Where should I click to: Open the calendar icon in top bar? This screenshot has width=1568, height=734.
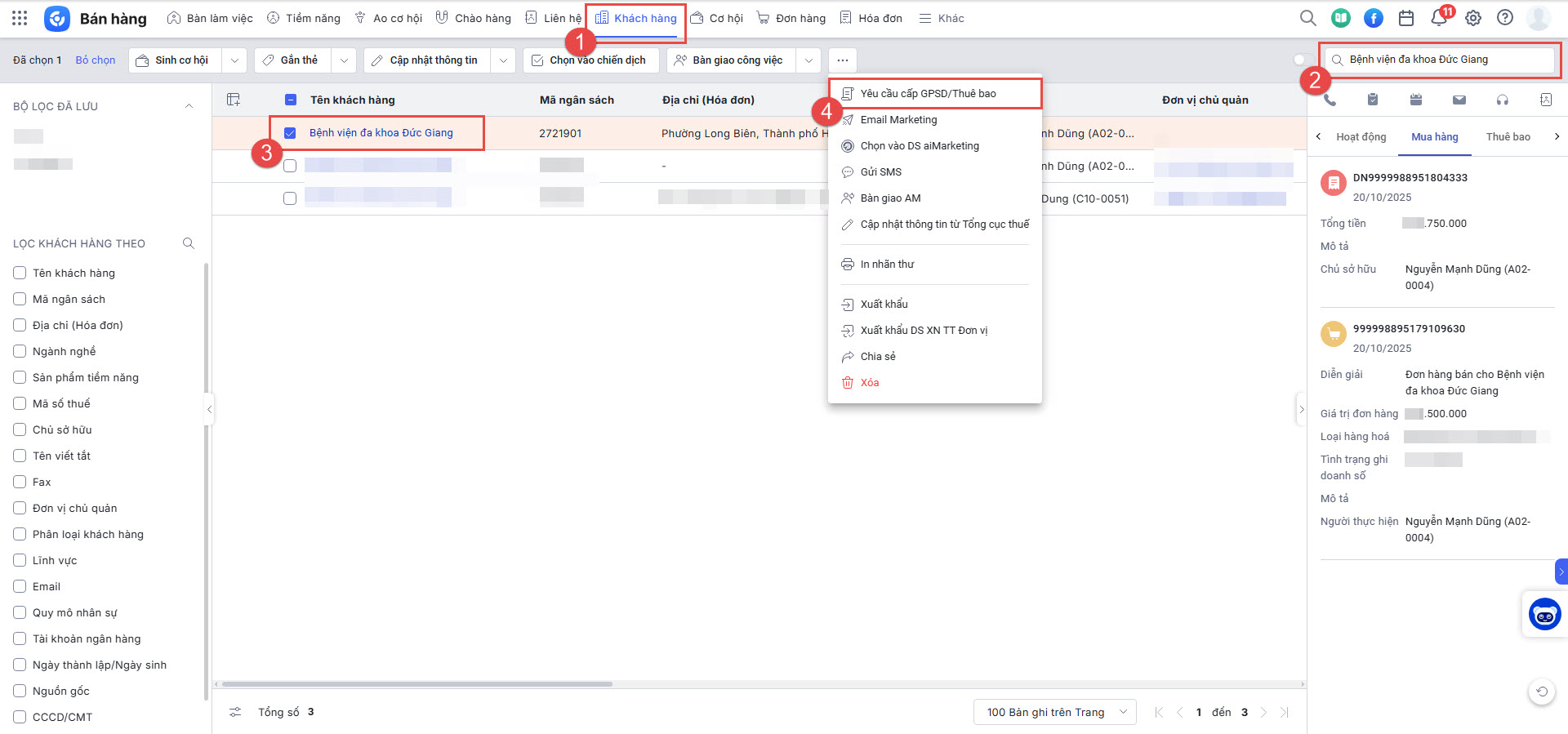click(x=1406, y=18)
